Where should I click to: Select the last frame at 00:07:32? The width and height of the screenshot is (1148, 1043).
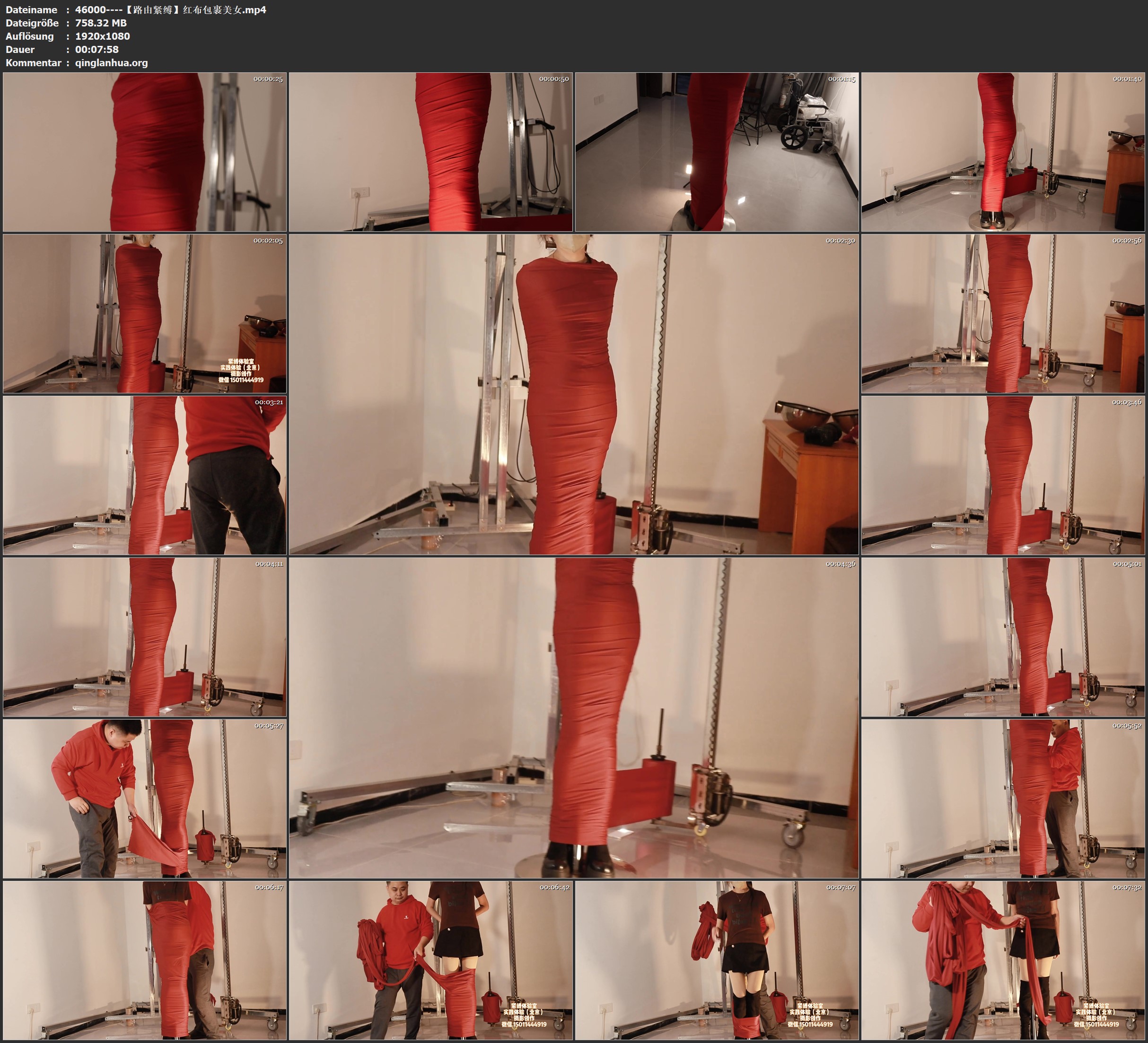coord(1003,960)
